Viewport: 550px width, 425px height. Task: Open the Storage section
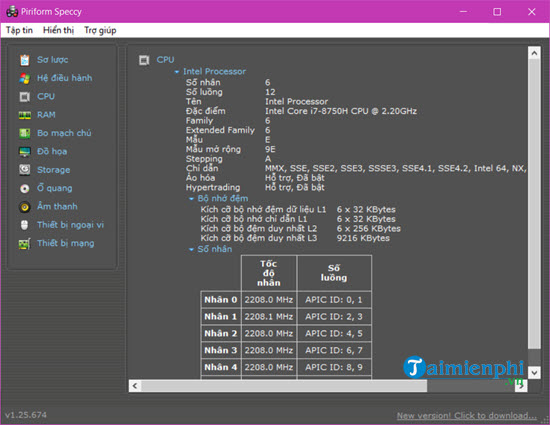coord(54,170)
